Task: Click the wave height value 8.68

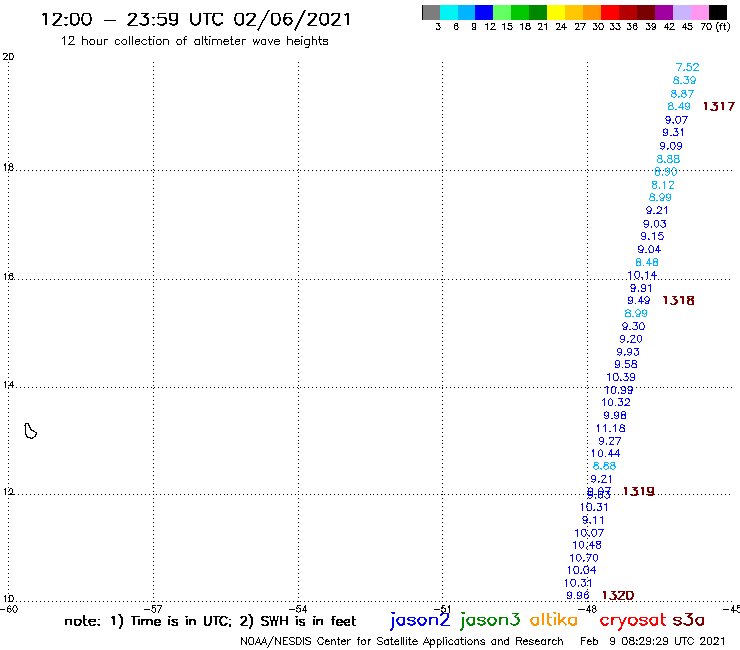Action: coord(604,466)
